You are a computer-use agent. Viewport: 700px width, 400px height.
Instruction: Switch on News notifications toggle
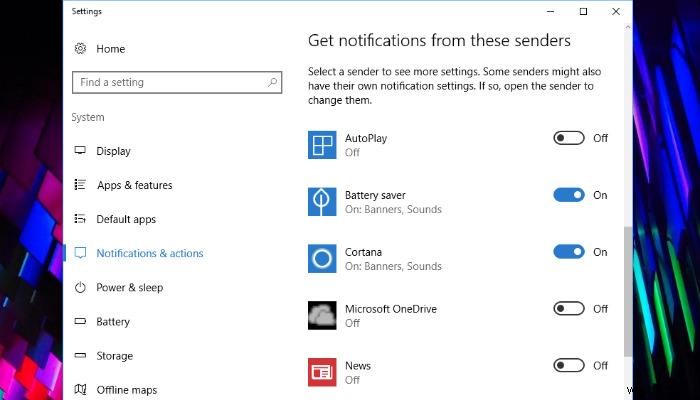click(x=569, y=366)
